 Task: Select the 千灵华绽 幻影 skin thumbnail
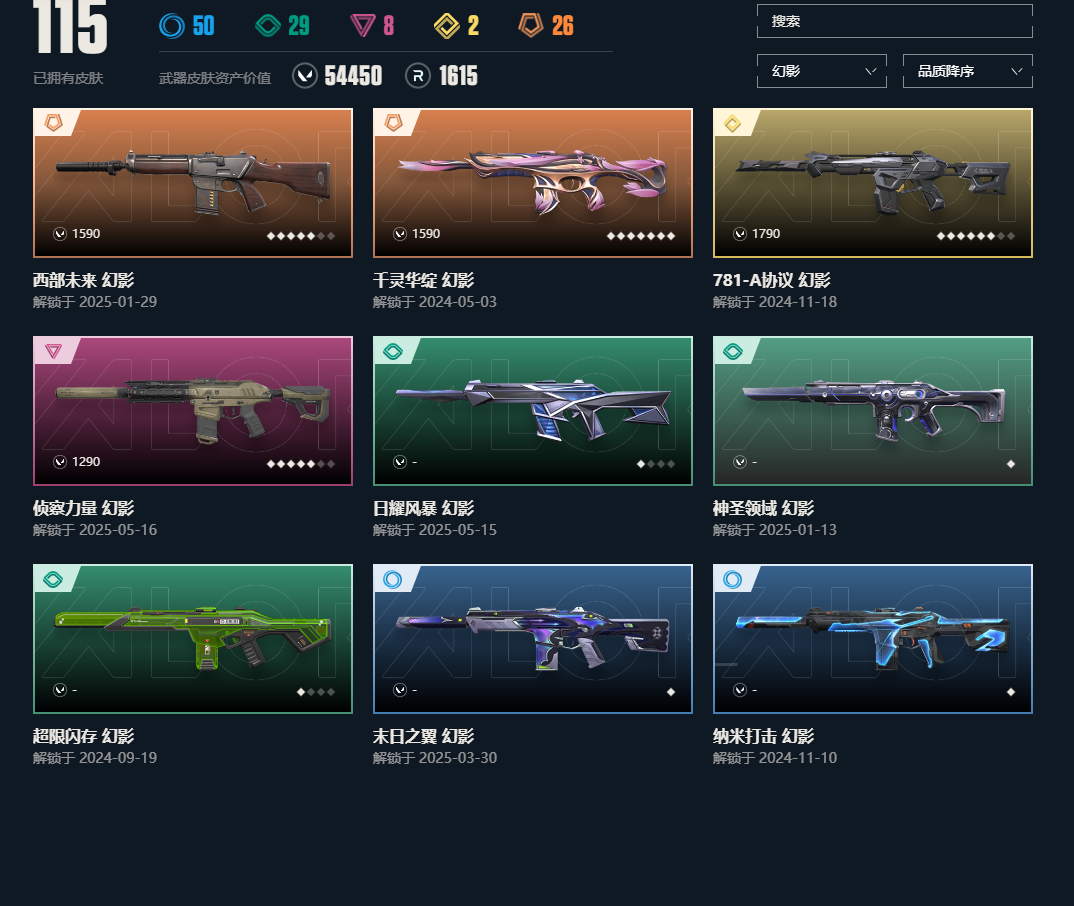(x=532, y=183)
